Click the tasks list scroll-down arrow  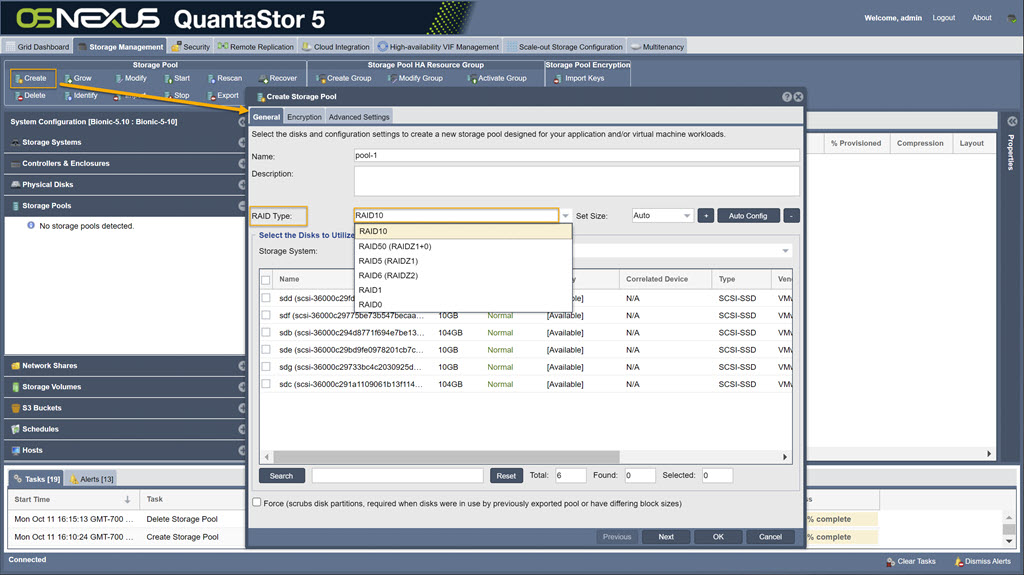point(1009,541)
